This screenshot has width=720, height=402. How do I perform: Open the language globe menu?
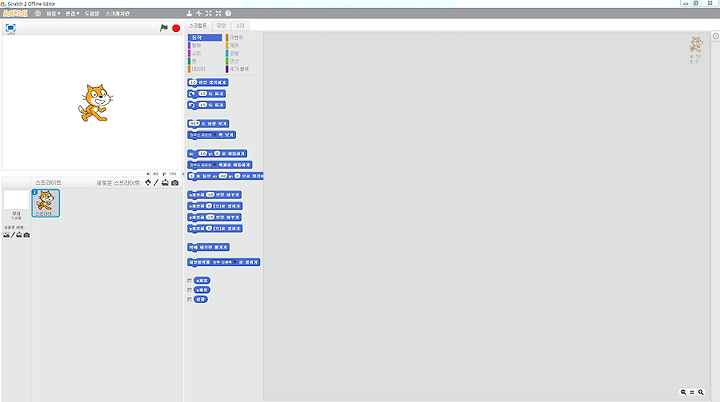[38, 13]
